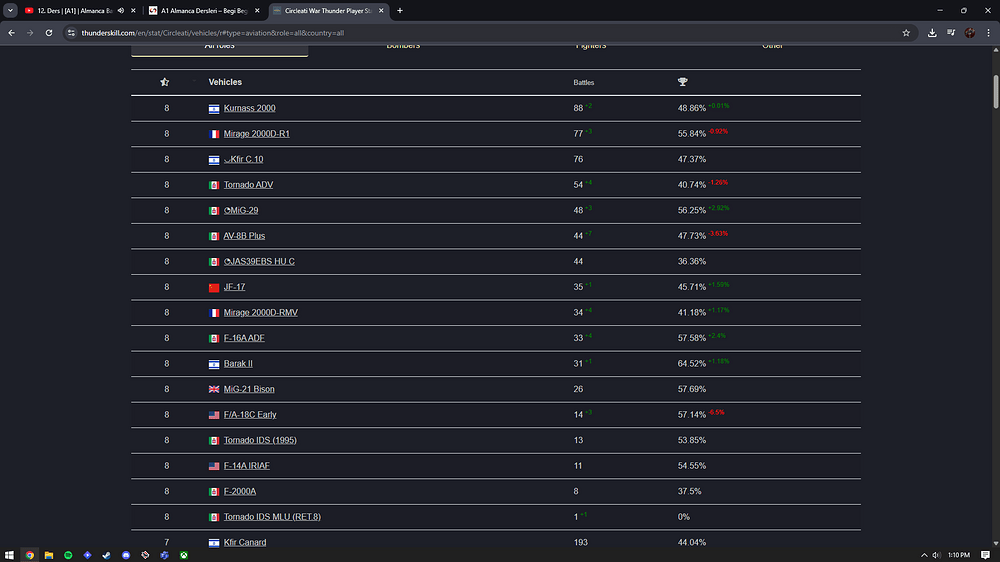Open Chrome three-dot menu
This screenshot has height=562, width=1000.
989,33
